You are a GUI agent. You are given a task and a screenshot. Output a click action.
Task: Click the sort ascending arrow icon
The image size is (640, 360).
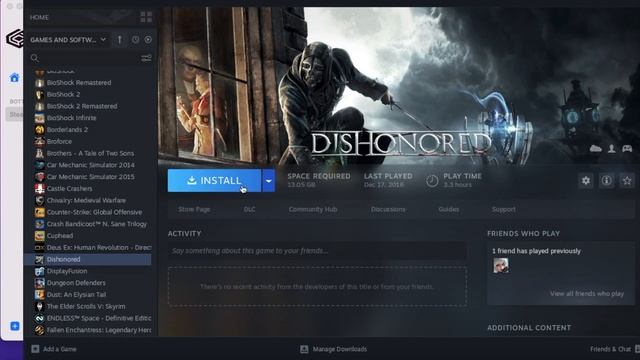[x=120, y=40]
